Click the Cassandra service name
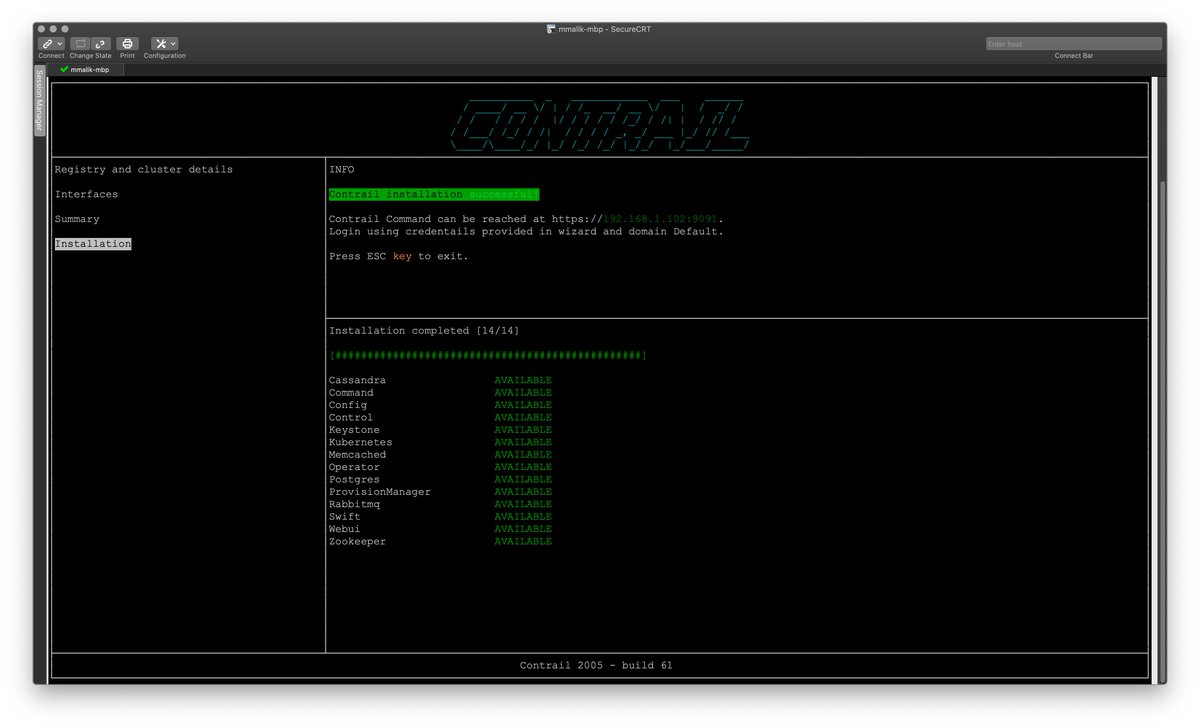The height and width of the screenshot is (728, 1200). point(357,381)
